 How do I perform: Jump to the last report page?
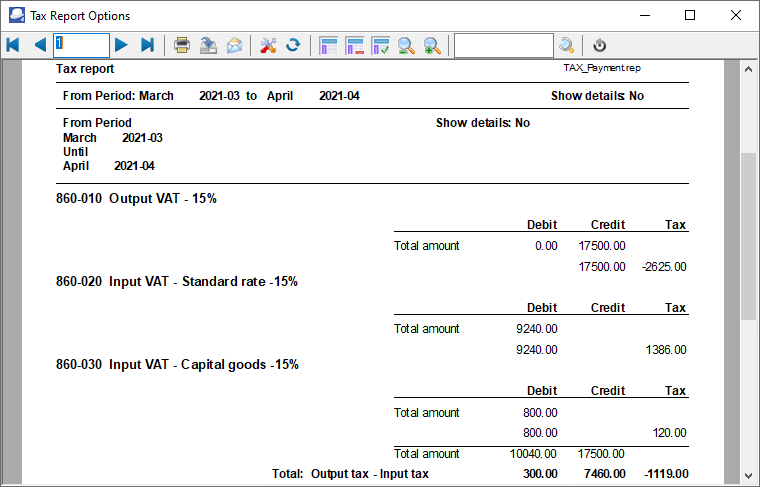coord(147,45)
